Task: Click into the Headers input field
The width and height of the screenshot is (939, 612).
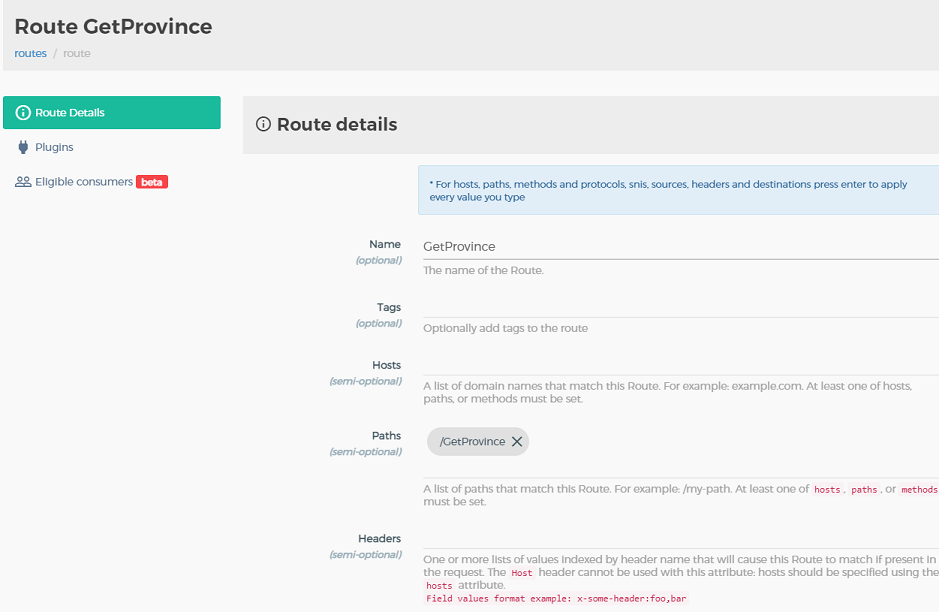Action: [680, 537]
